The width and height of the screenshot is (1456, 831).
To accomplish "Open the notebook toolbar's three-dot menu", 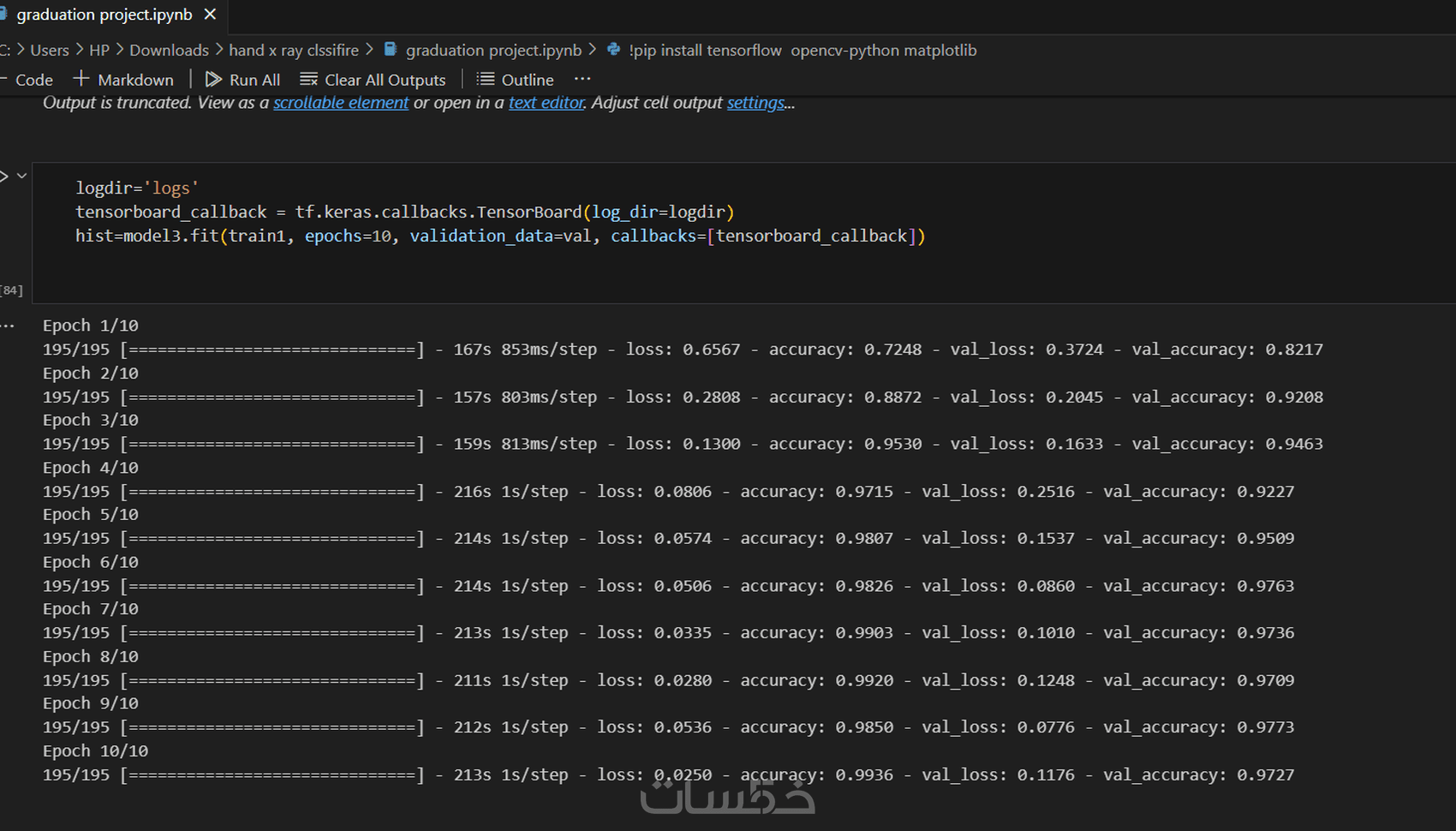I will pyautogui.click(x=582, y=79).
